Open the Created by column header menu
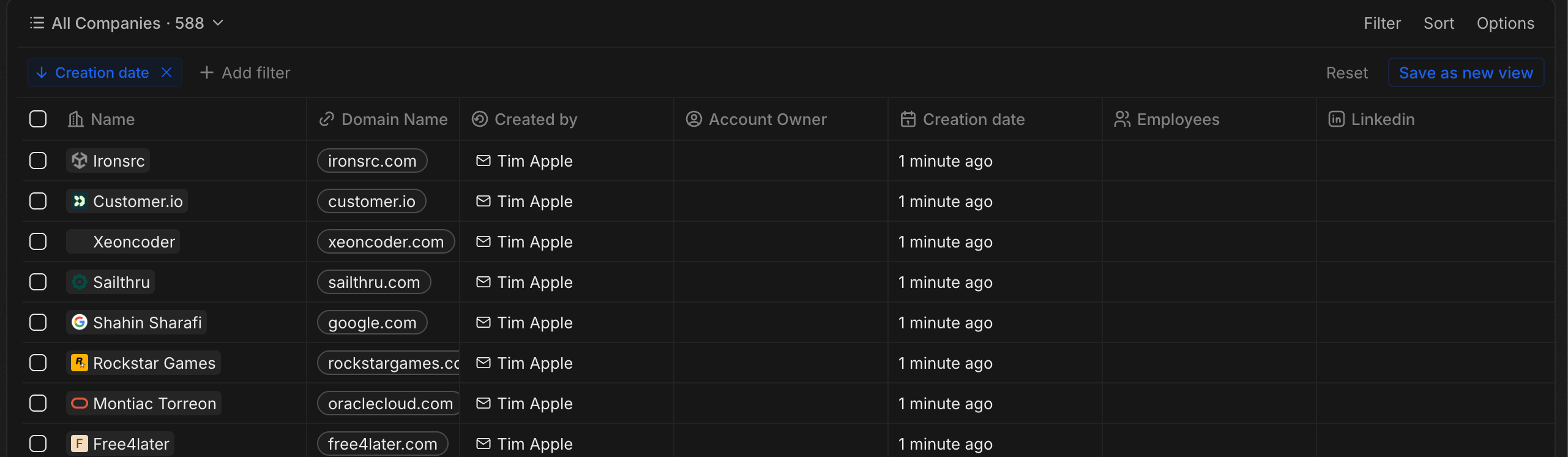 [x=567, y=119]
